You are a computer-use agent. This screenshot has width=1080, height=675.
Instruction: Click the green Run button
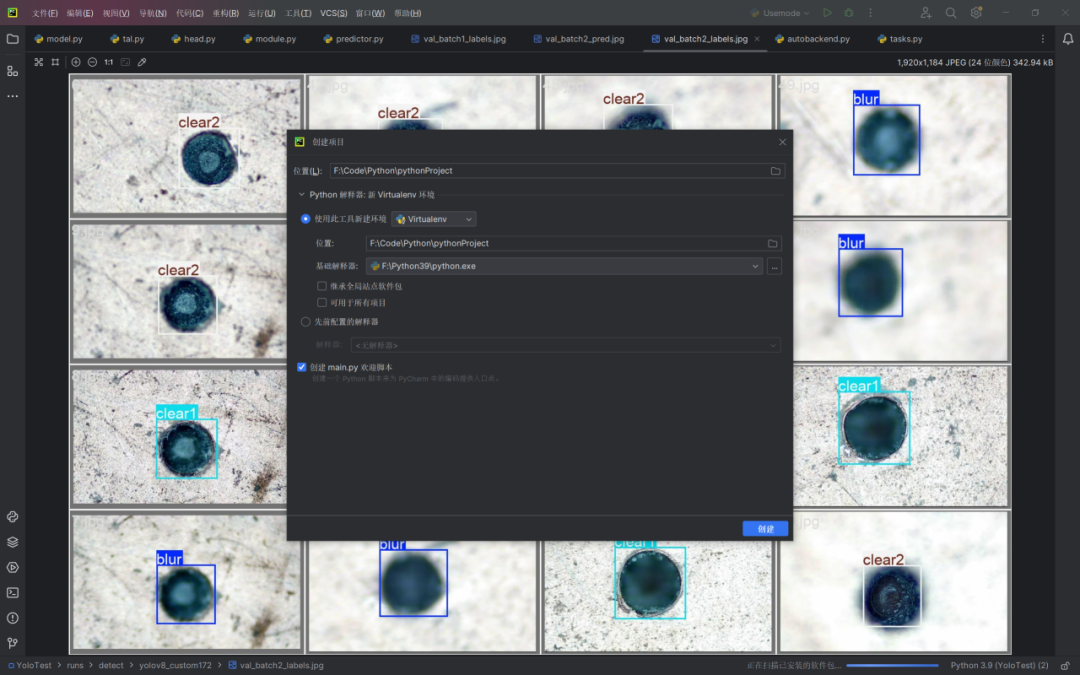(827, 13)
